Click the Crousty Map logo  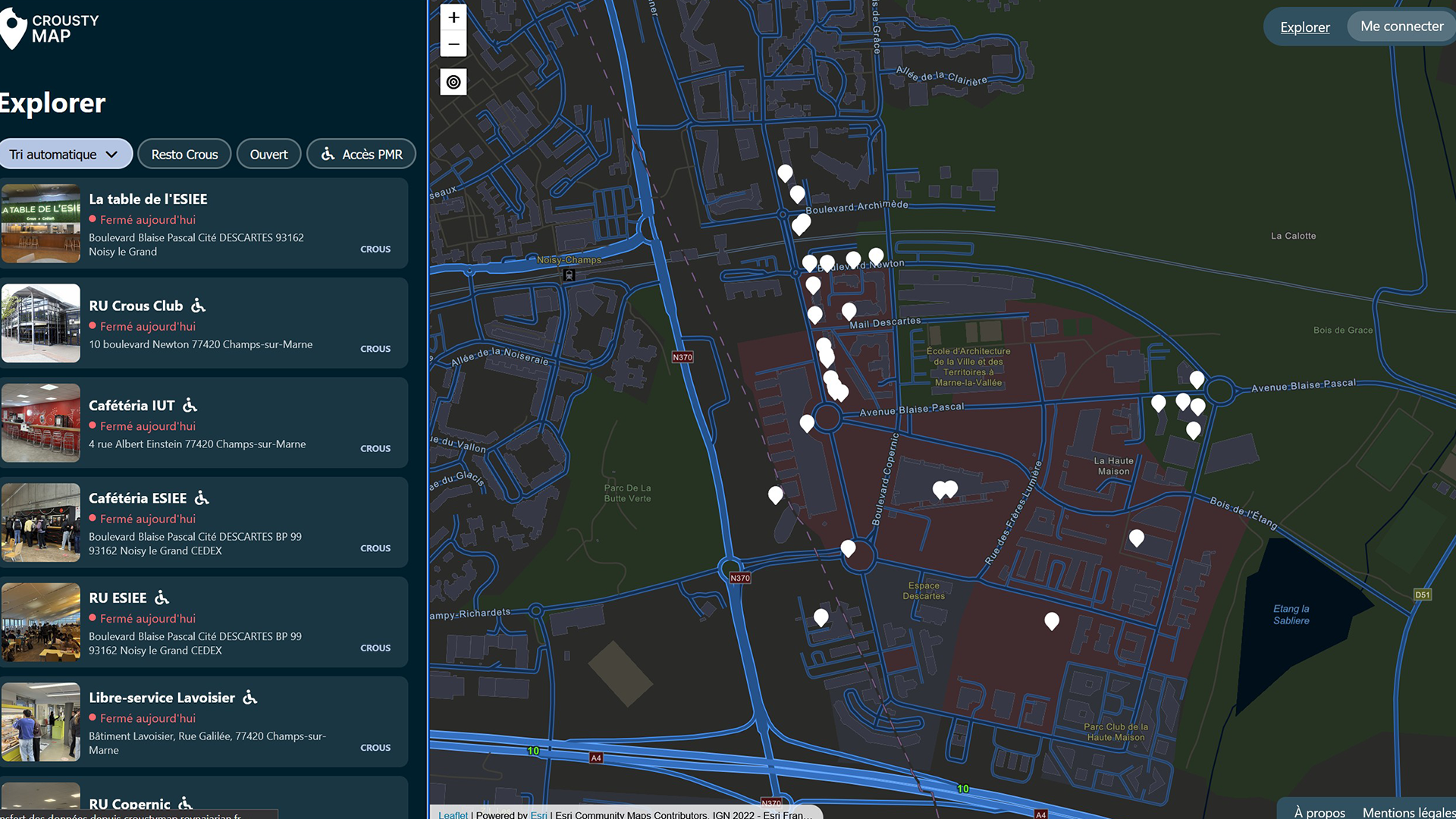pyautogui.click(x=50, y=29)
